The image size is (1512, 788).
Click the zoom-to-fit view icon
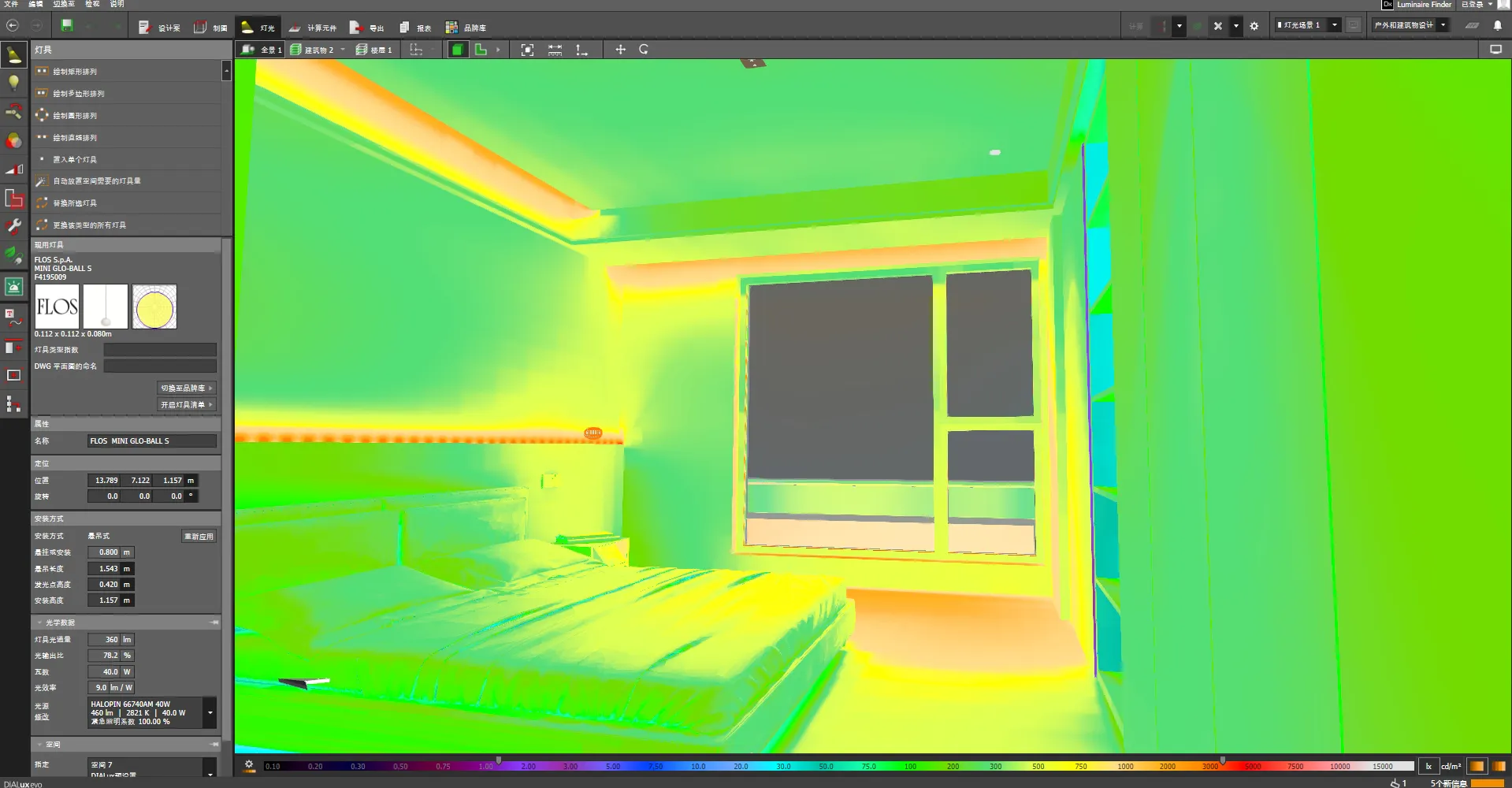pos(527,50)
